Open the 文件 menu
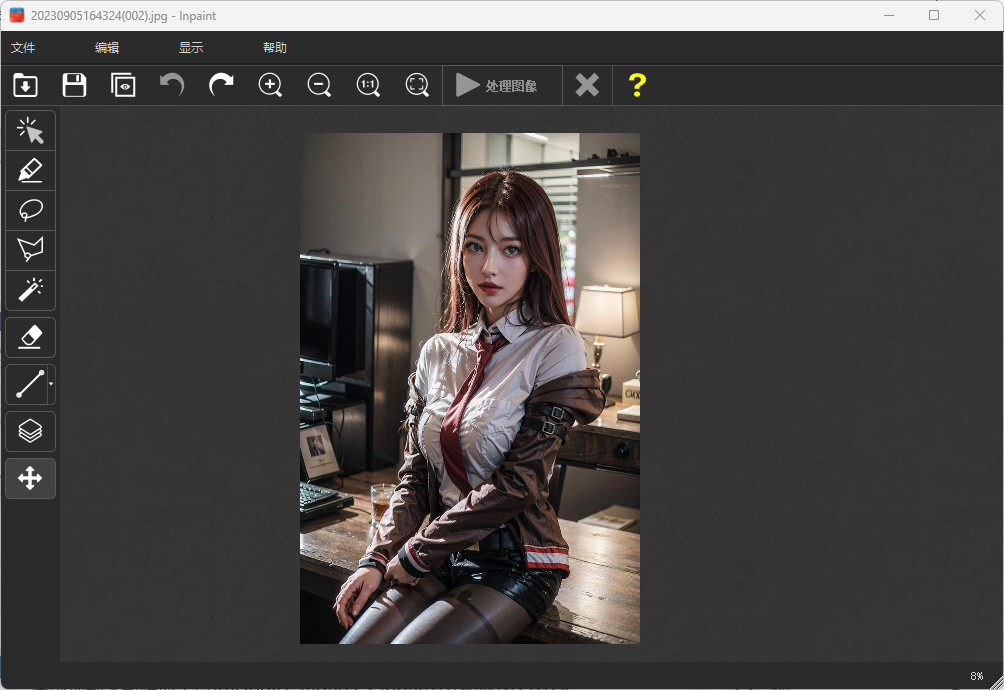This screenshot has height=690, width=1004. pyautogui.click(x=23, y=47)
